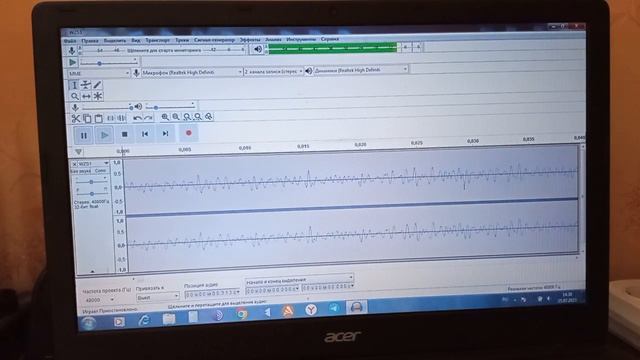Click the Trim audio icon

[x=110, y=118]
